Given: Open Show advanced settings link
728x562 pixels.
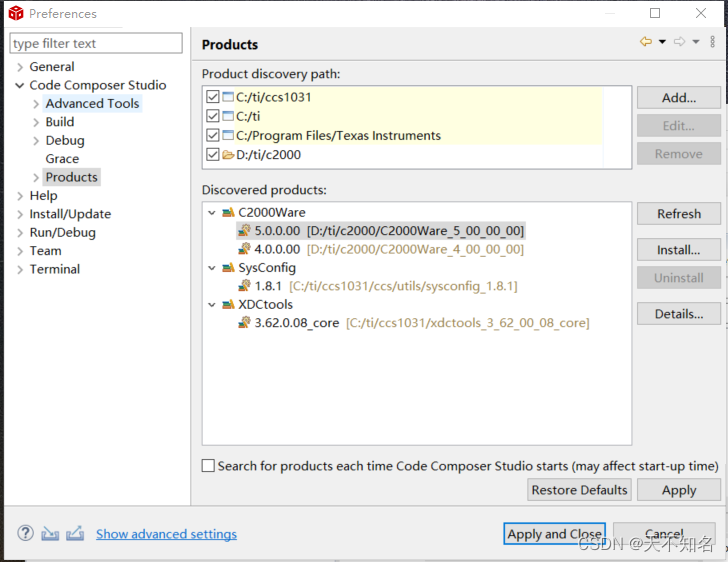Looking at the screenshot, I should coord(166,535).
